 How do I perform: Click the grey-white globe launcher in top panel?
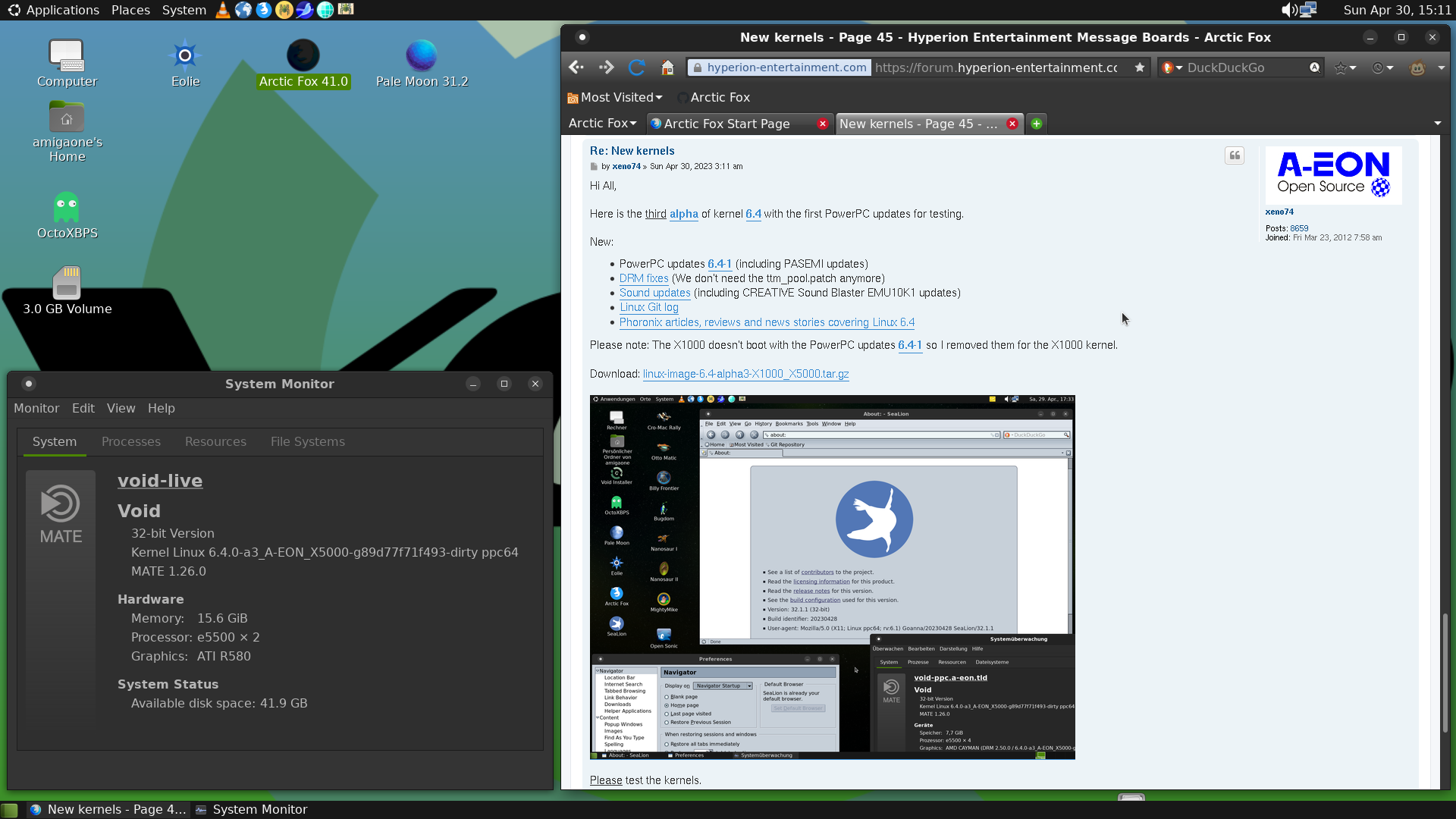[243, 10]
